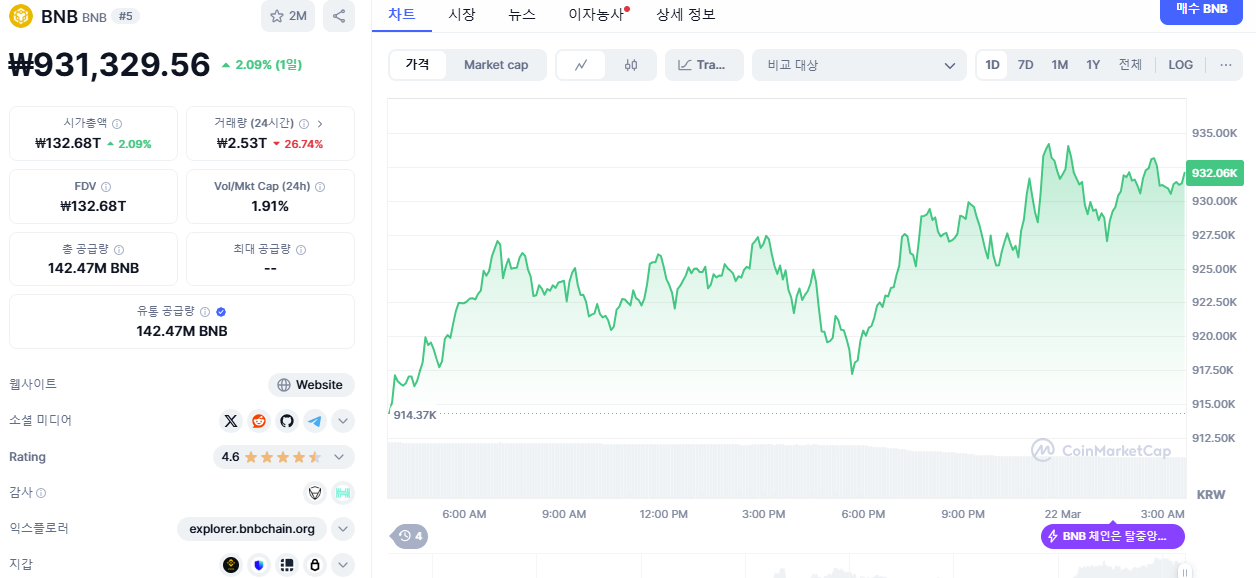Click the #5 rank badge
The width and height of the screenshot is (1256, 578).
click(x=125, y=16)
